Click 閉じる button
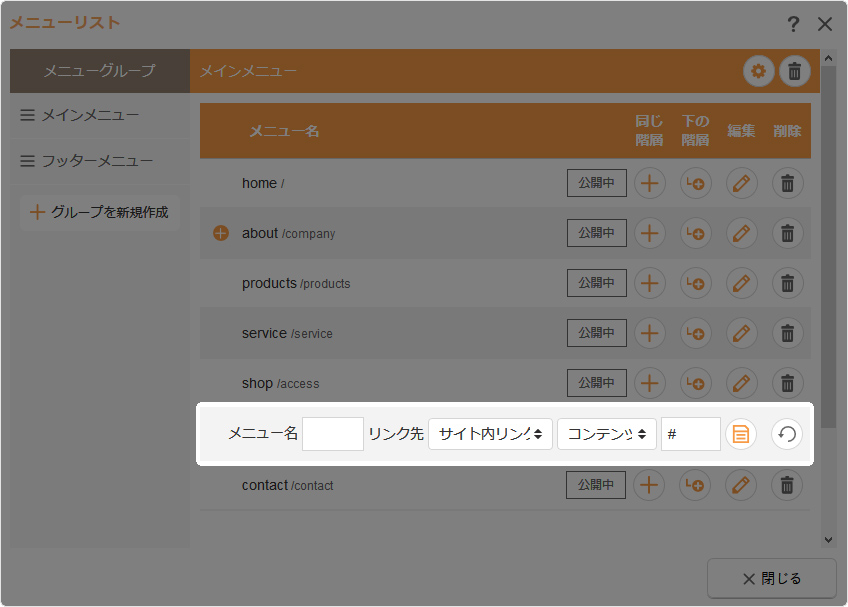 click(772, 579)
